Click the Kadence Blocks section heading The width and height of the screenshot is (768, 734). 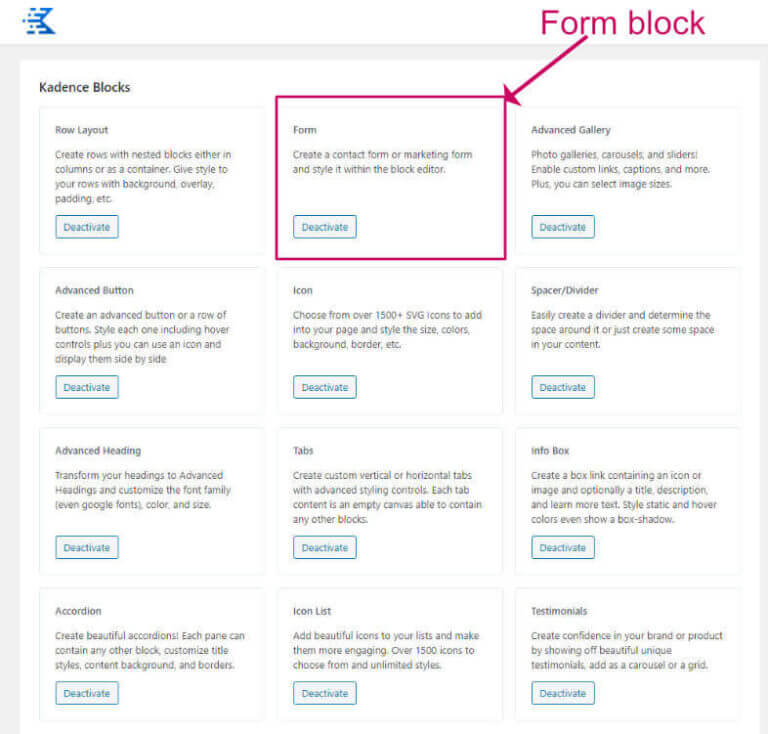click(x=84, y=87)
